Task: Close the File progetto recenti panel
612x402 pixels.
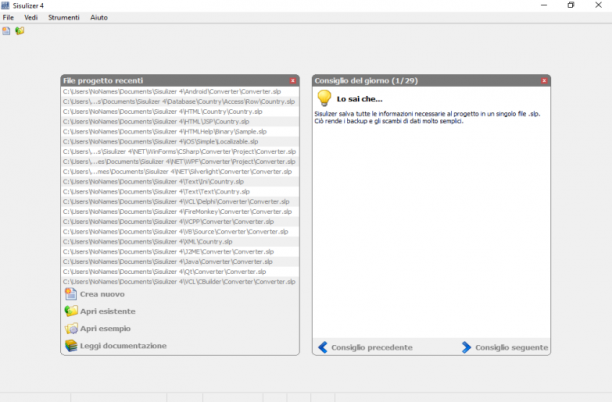Action: coord(293,80)
